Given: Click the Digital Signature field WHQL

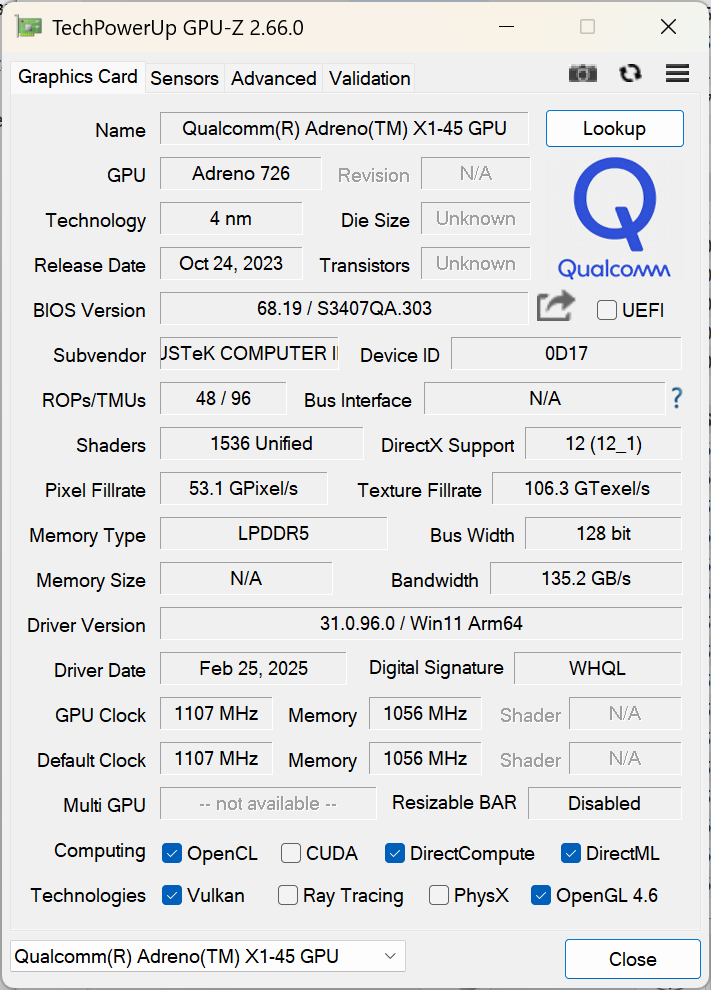Looking at the screenshot, I should 598,668.
